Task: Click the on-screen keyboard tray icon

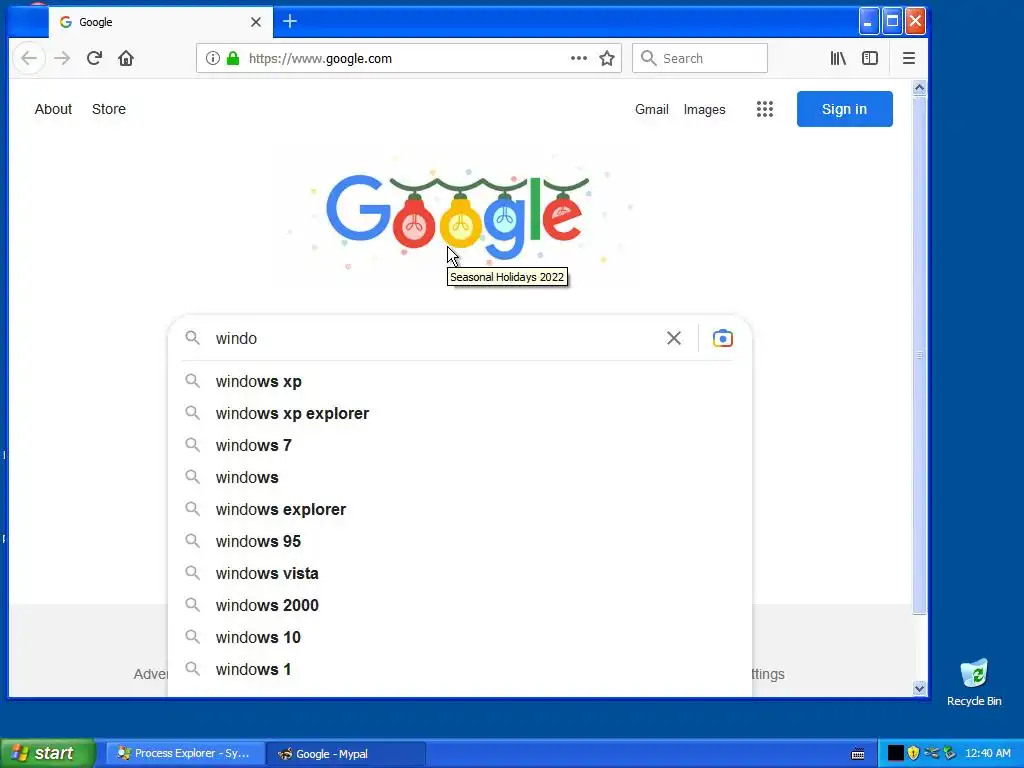Action: click(858, 754)
